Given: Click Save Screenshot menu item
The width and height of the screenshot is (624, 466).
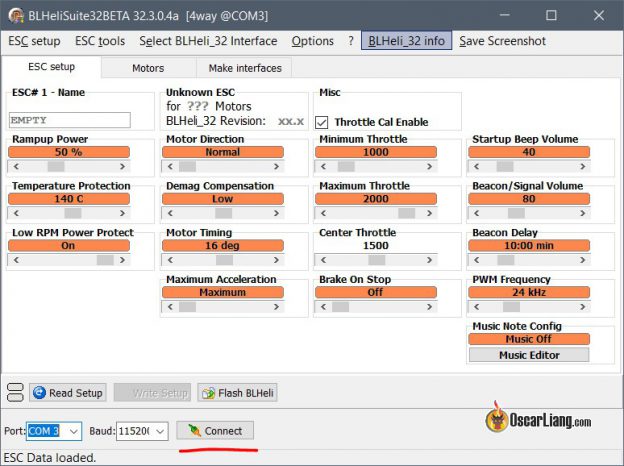Looking at the screenshot, I should 502,41.
